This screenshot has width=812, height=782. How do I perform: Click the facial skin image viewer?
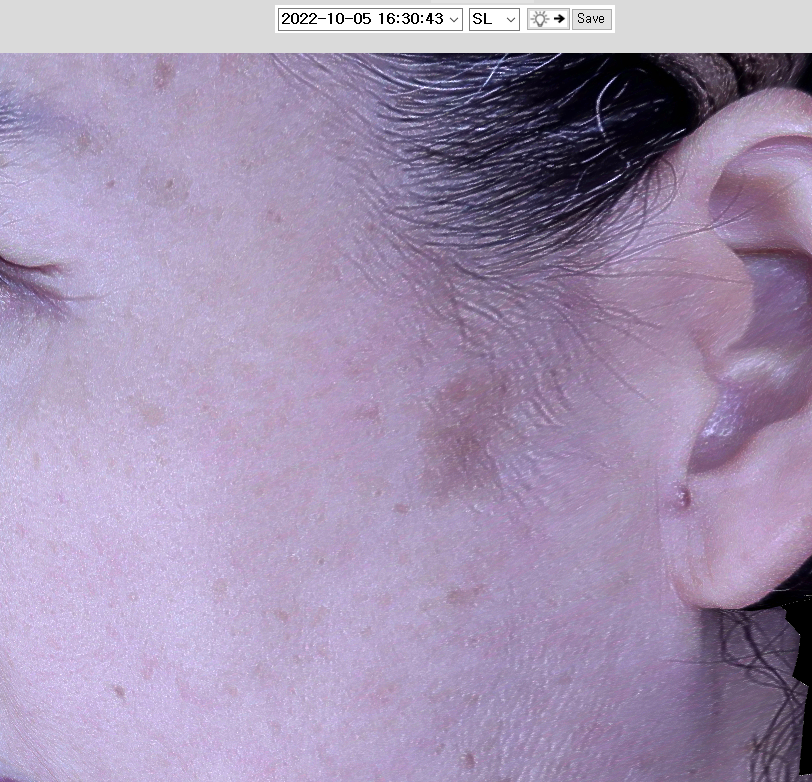tap(406, 417)
